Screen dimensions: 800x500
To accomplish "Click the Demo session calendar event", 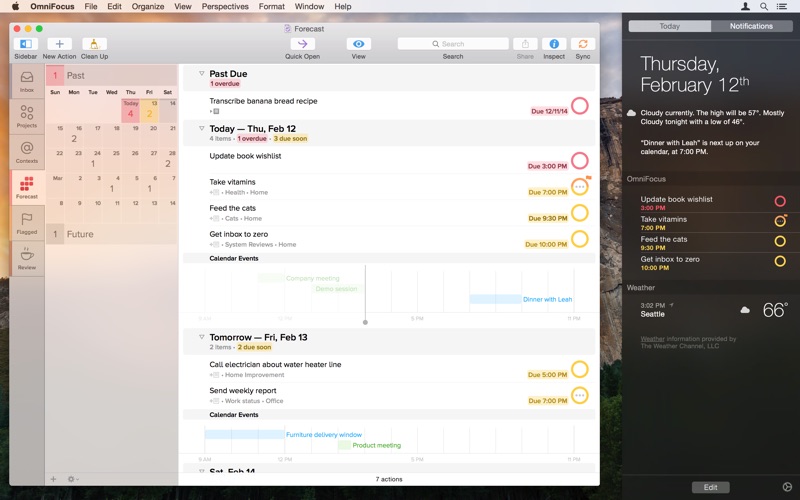I will point(335,289).
